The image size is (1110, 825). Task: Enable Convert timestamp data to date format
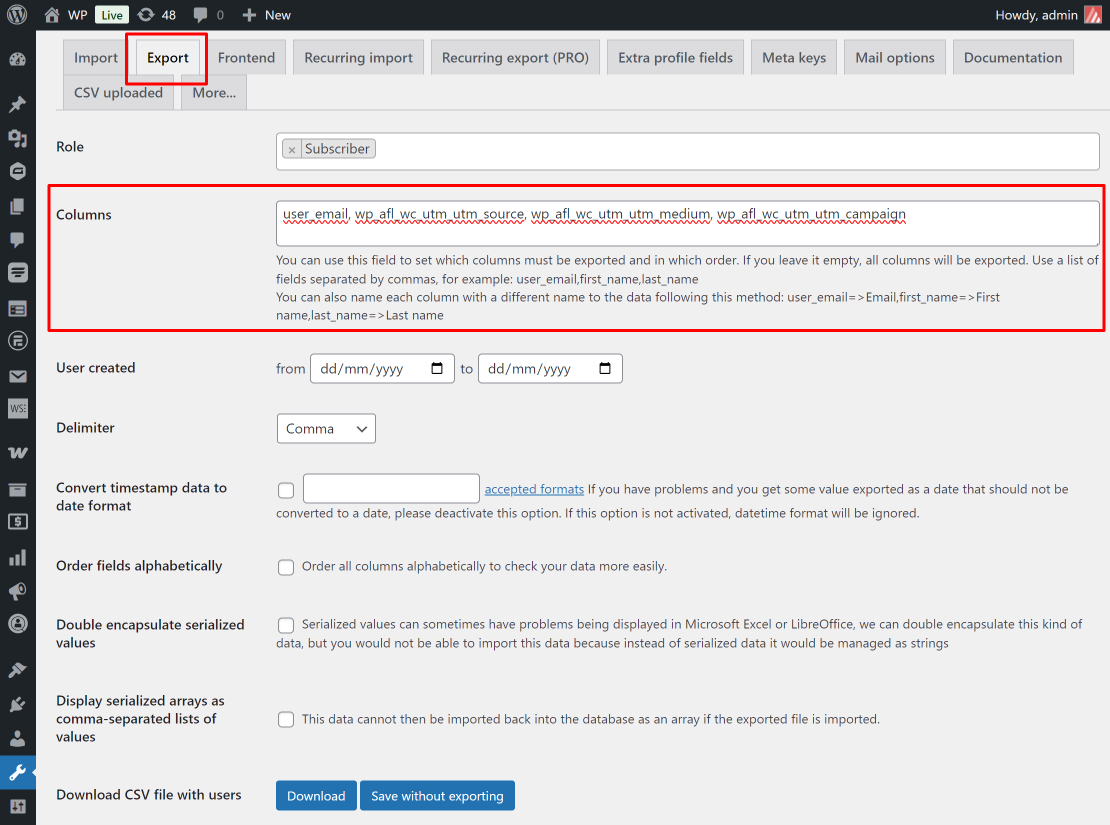pyautogui.click(x=286, y=489)
